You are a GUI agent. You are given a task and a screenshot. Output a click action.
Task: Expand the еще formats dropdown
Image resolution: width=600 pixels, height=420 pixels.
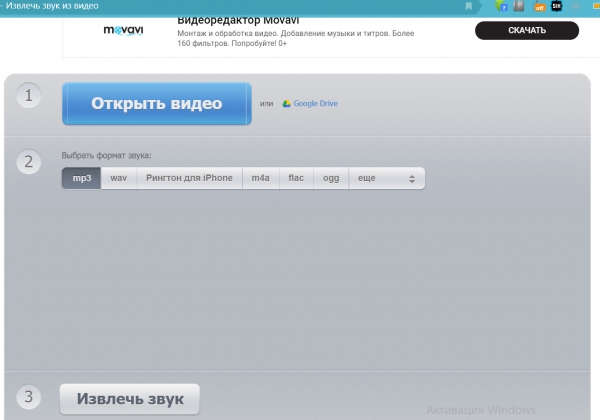click(x=386, y=178)
